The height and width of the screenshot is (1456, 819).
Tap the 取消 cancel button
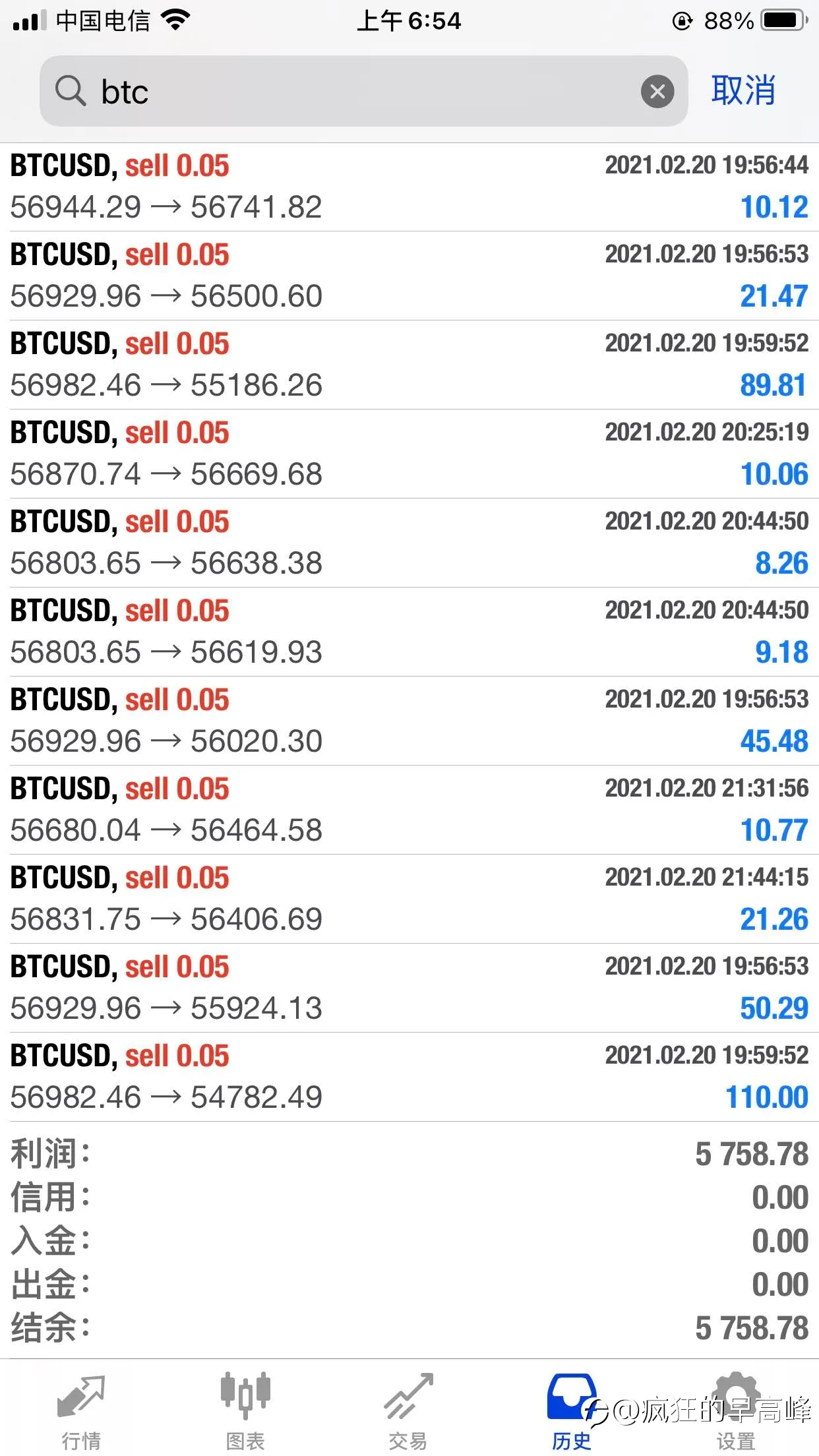[x=743, y=90]
